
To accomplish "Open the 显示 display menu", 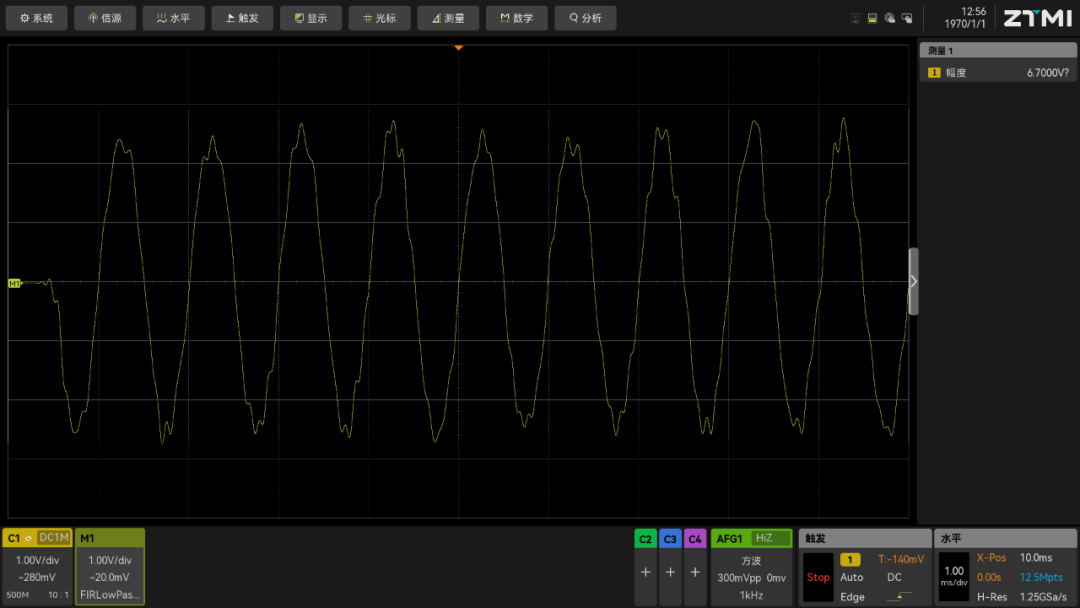I will click(x=311, y=18).
